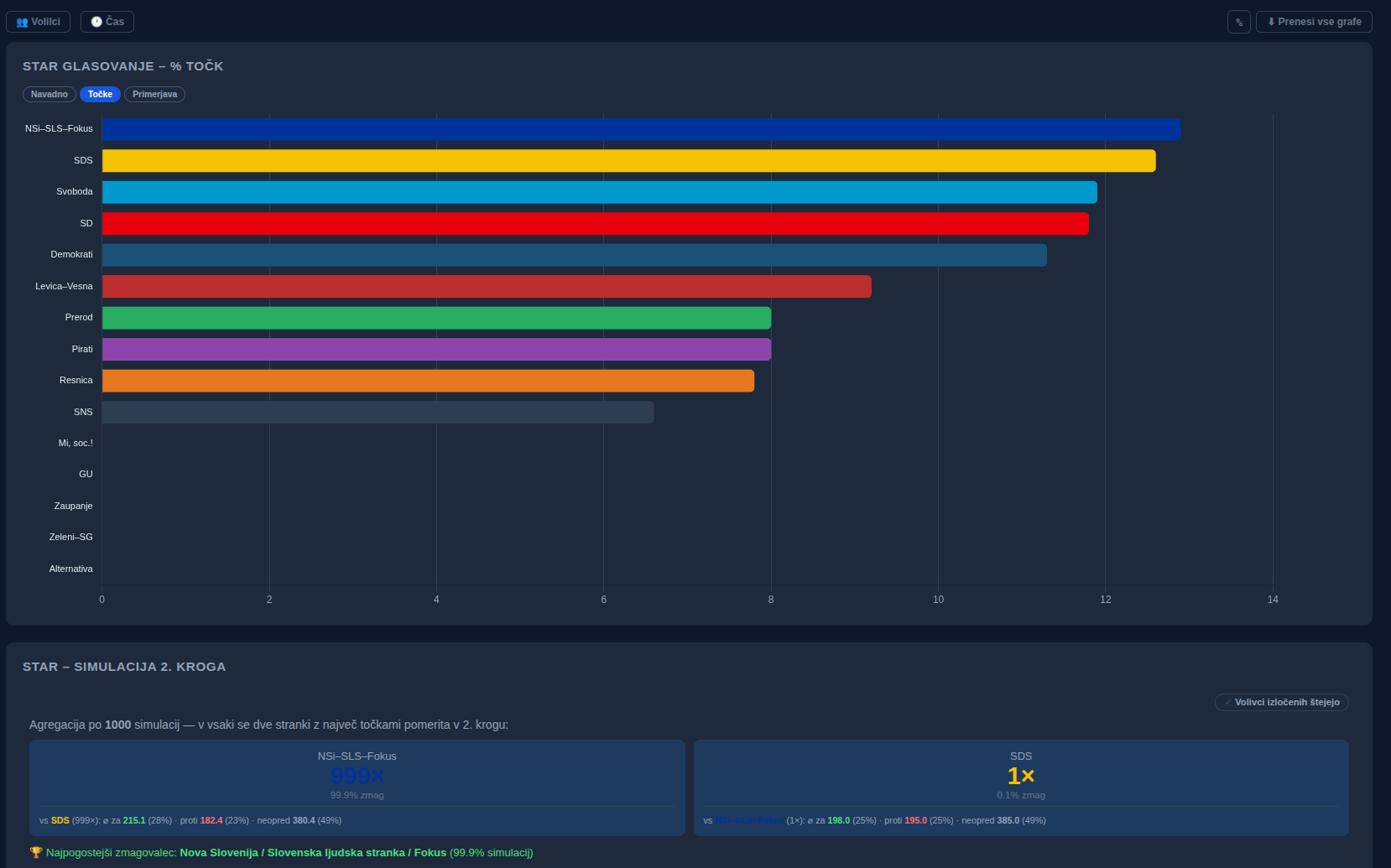Click the 'Agregacija po 1000 simulacij' description
The image size is (1391, 868).
[268, 725]
